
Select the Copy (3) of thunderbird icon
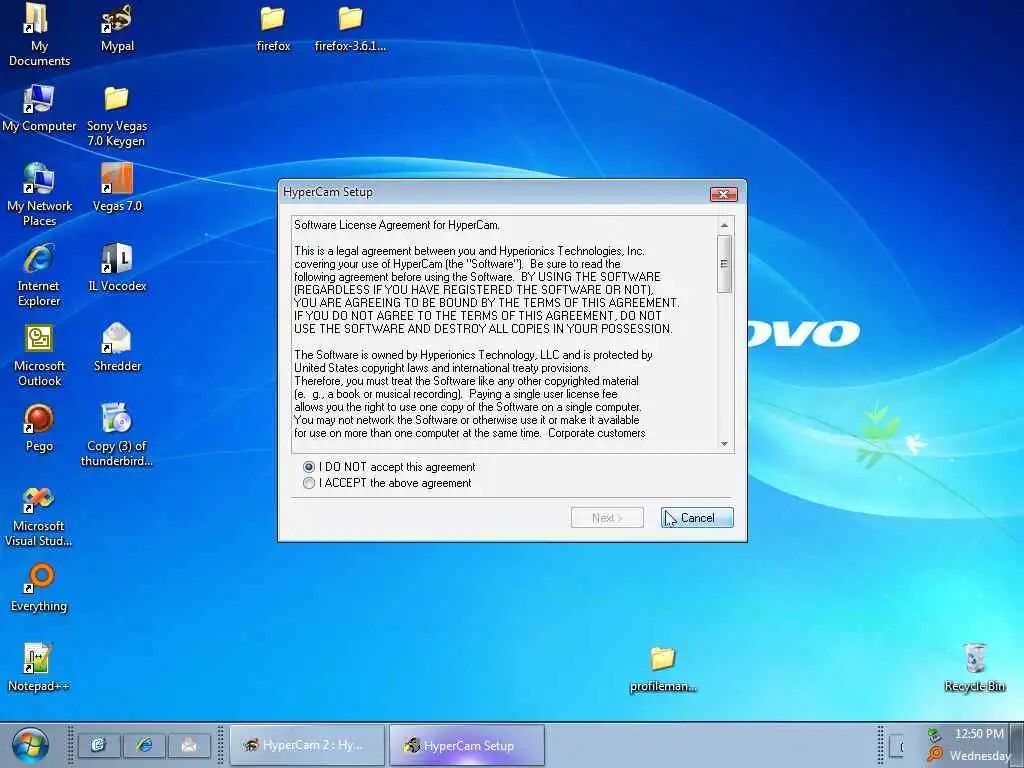(x=116, y=435)
